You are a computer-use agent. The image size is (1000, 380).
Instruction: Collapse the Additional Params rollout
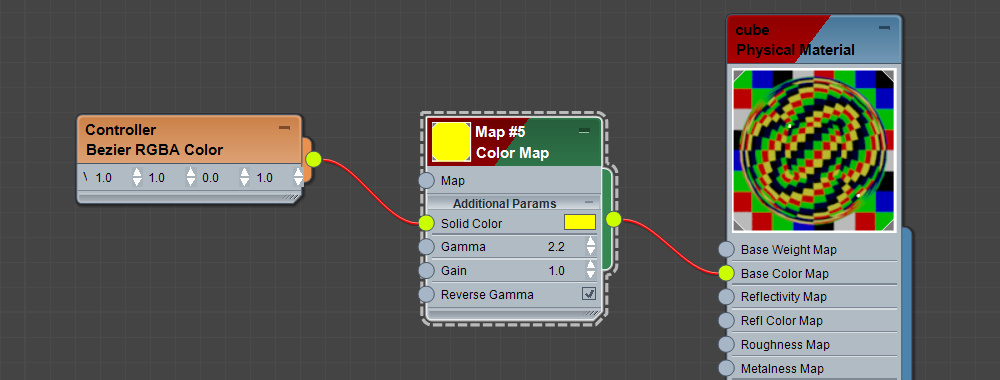pyautogui.click(x=589, y=203)
